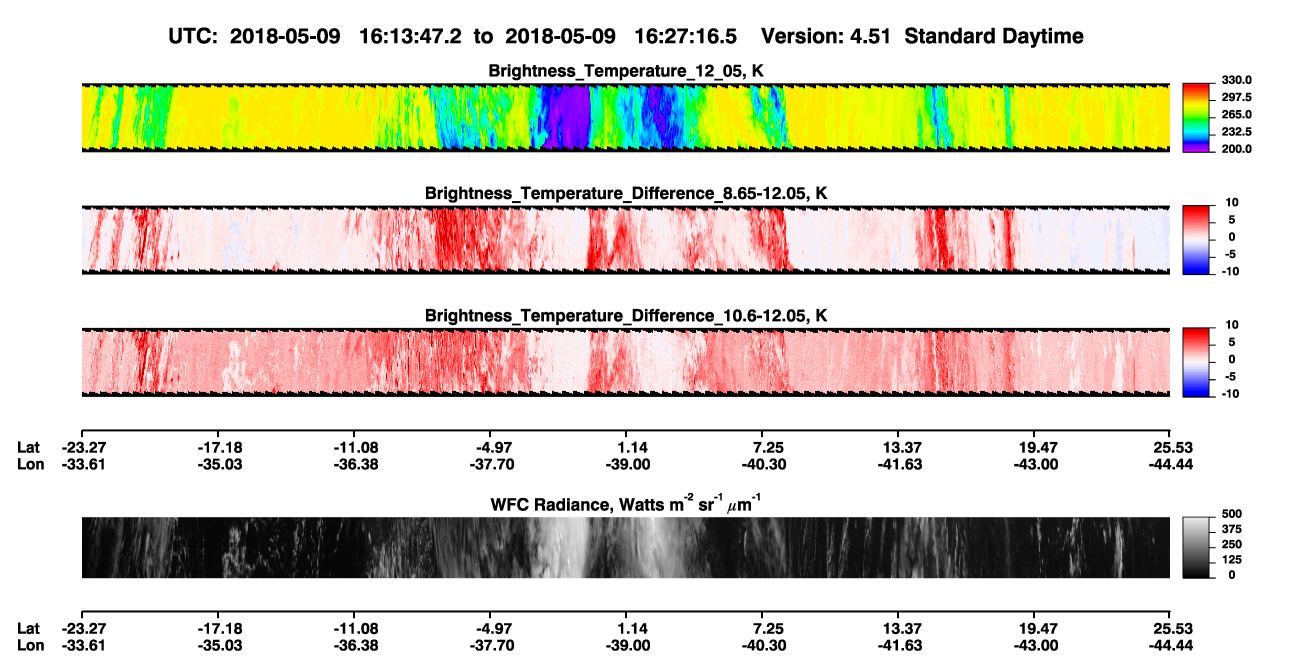The width and height of the screenshot is (1300, 667).
Task: Click the UTC end time 16:27:16.5
Action: (686, 37)
